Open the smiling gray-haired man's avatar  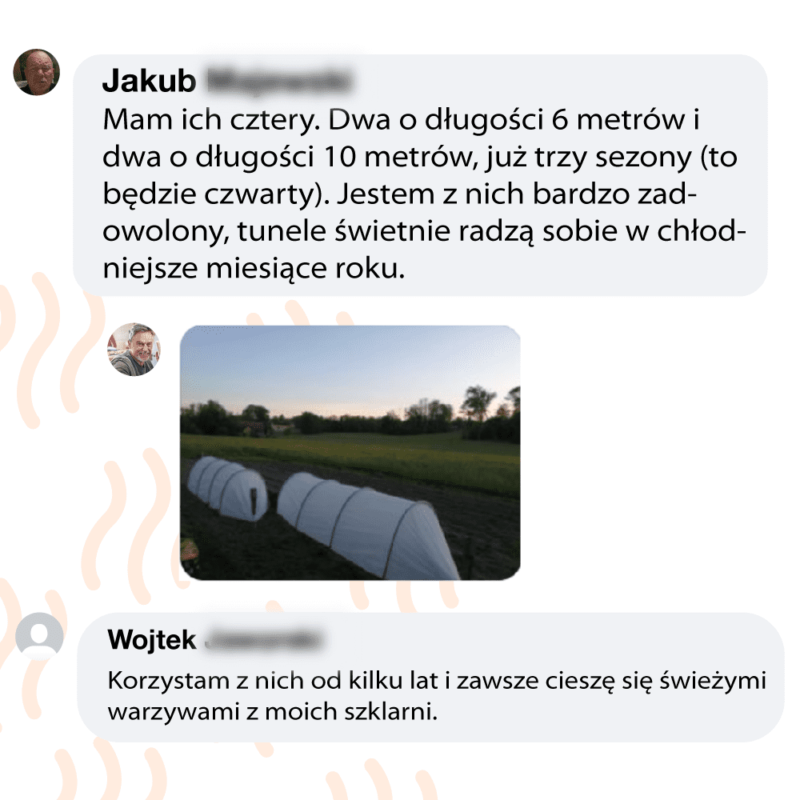click(134, 349)
